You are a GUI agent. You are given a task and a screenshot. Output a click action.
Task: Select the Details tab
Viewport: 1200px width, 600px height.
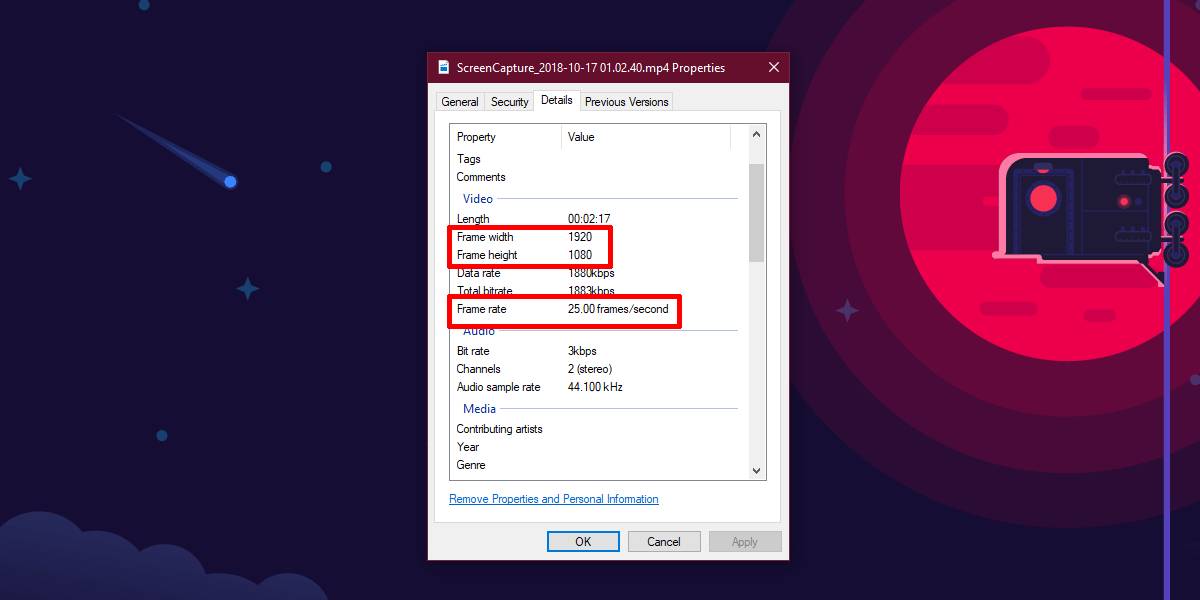556,100
